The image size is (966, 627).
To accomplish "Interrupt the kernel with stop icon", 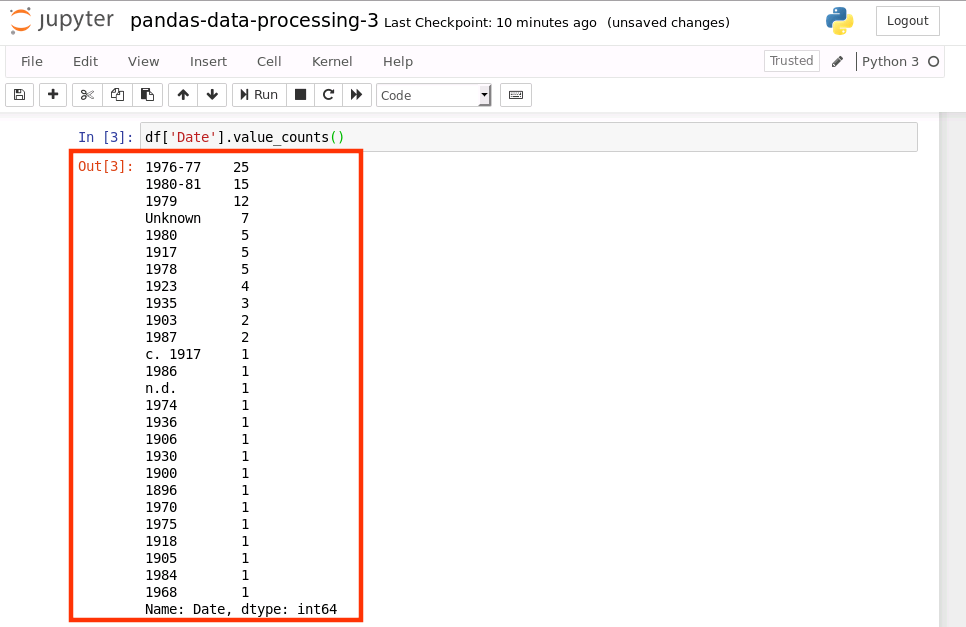I will tap(301, 95).
